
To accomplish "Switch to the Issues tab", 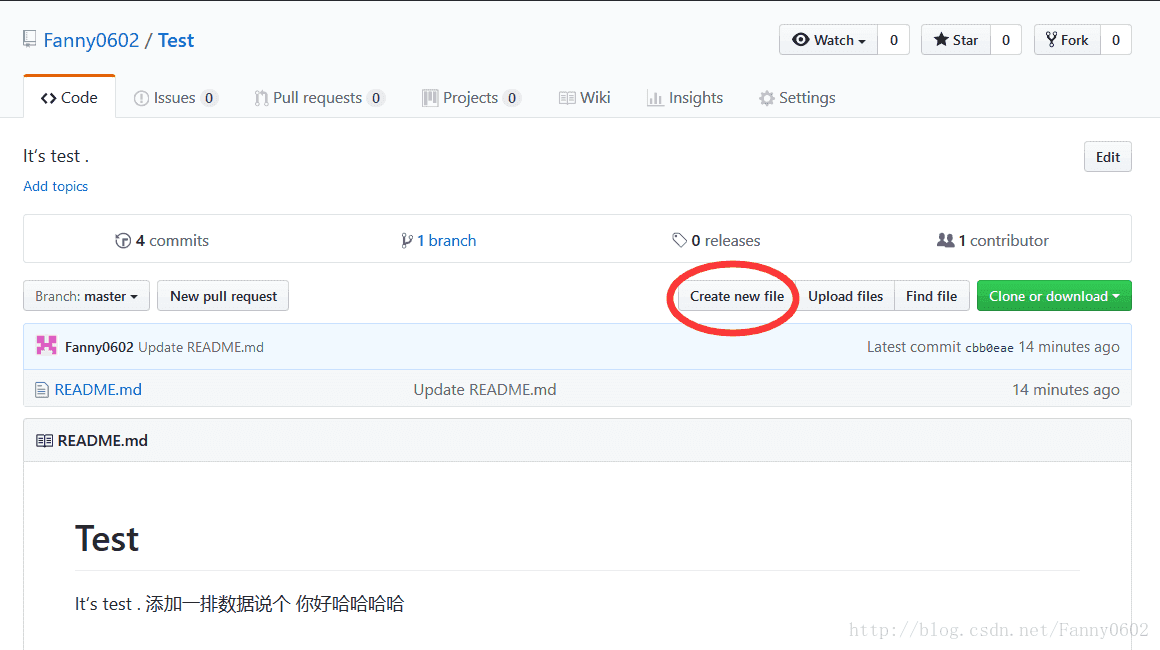I will 175,98.
